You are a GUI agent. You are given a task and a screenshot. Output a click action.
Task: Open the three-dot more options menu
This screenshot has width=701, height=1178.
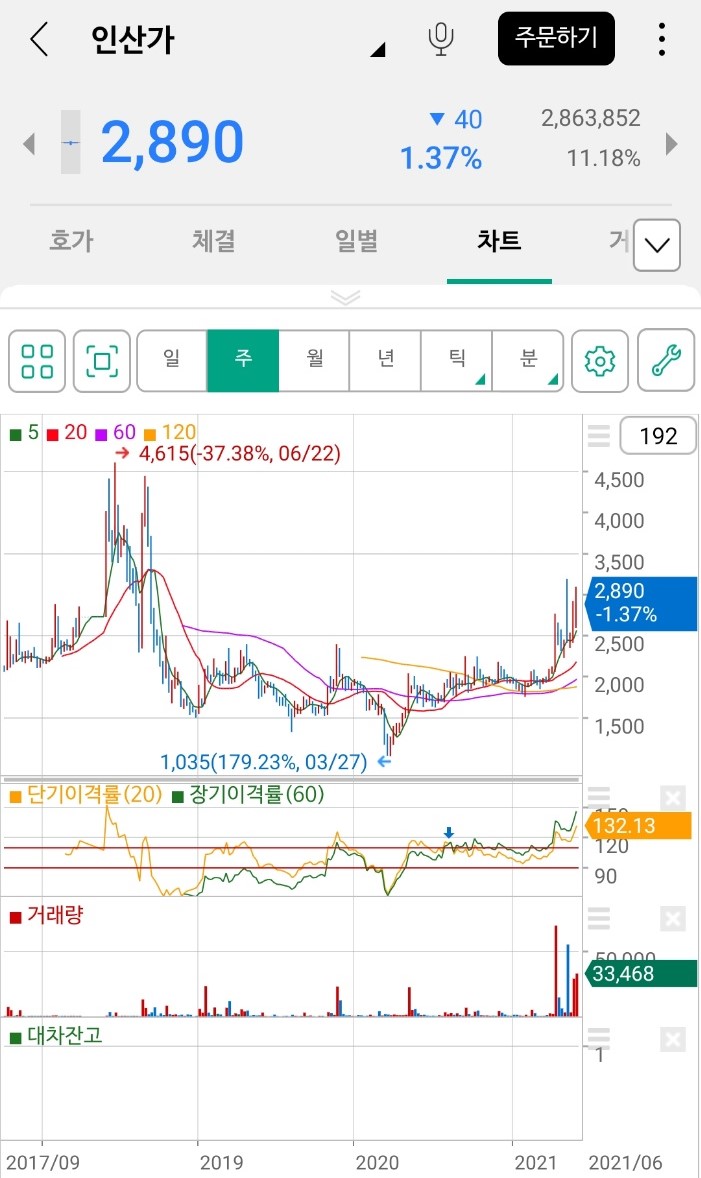coord(661,38)
